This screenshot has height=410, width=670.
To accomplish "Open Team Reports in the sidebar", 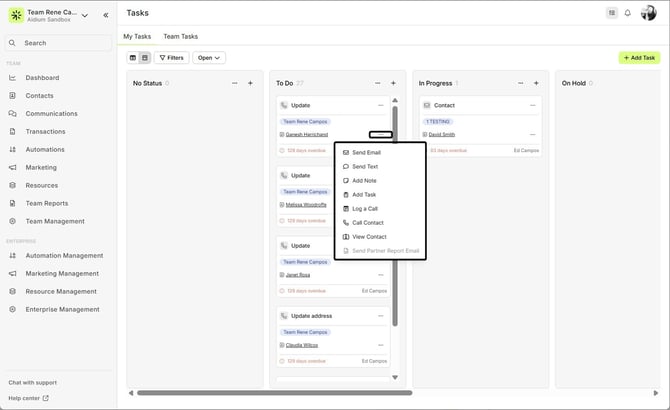I will click(x=47, y=203).
